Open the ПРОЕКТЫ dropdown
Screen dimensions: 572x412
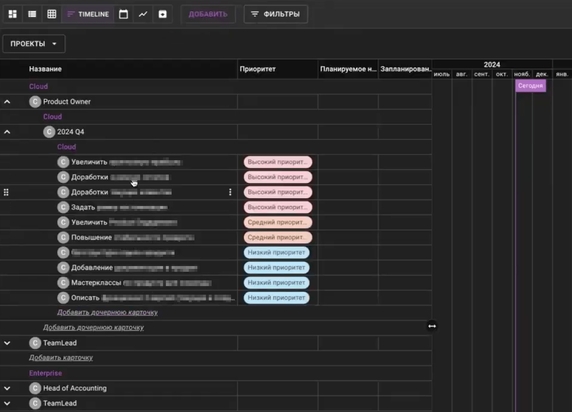click(34, 44)
